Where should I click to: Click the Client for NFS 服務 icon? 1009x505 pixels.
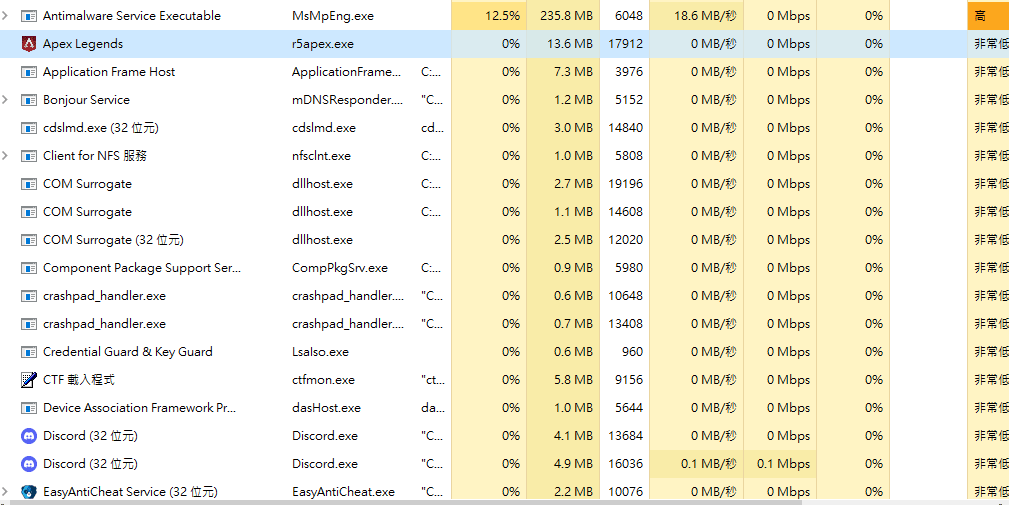29,156
